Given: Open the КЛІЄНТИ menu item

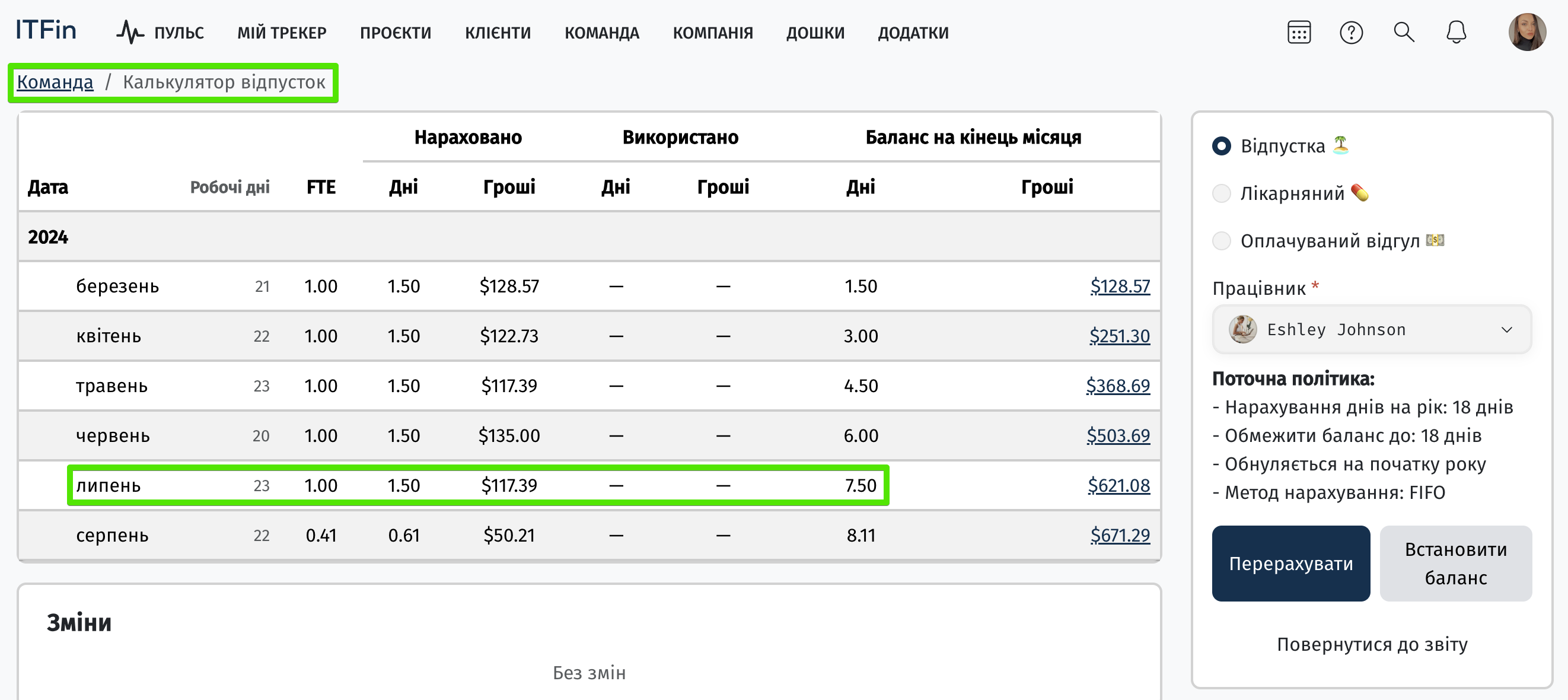Looking at the screenshot, I should click(x=498, y=33).
